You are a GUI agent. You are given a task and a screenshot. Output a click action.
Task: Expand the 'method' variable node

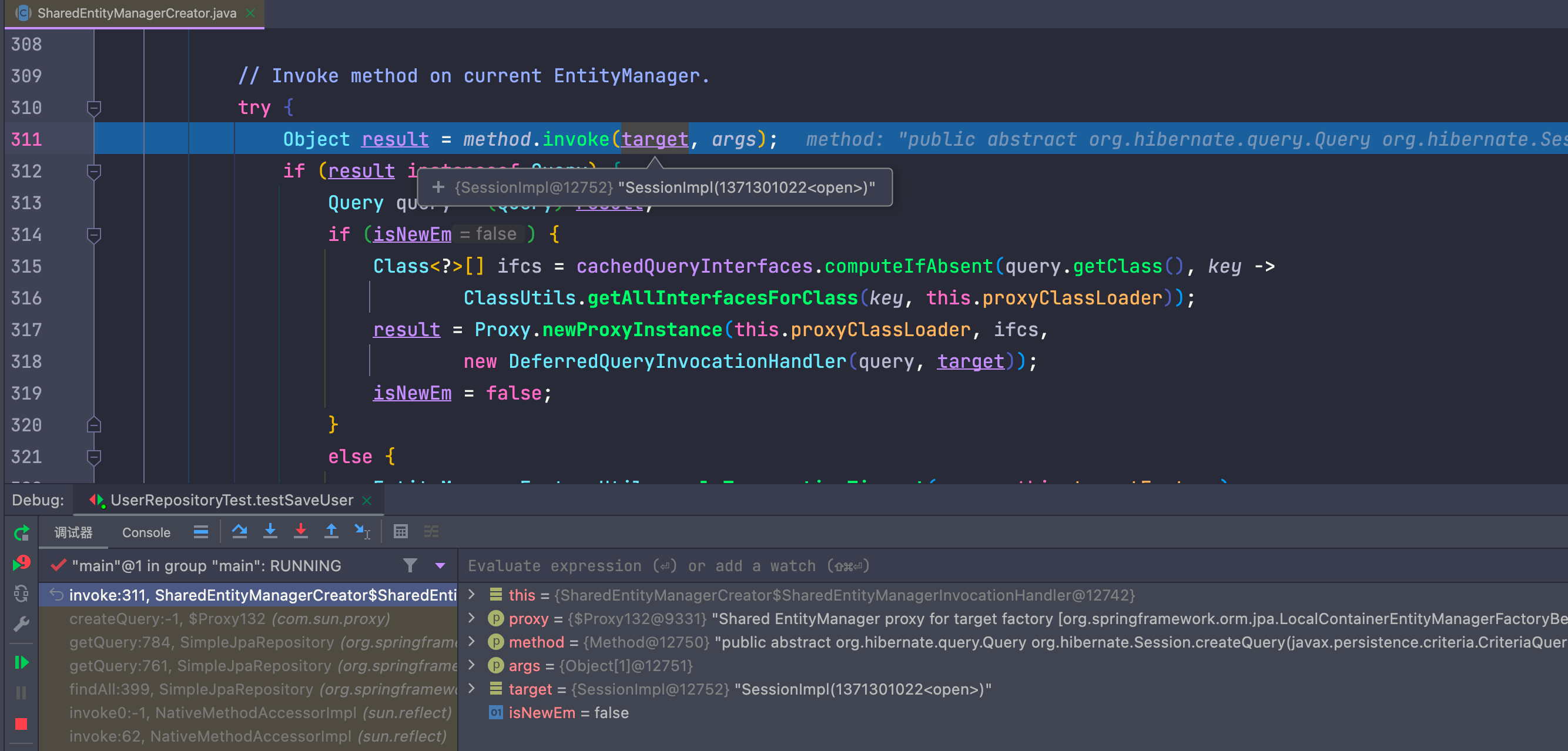(x=471, y=642)
